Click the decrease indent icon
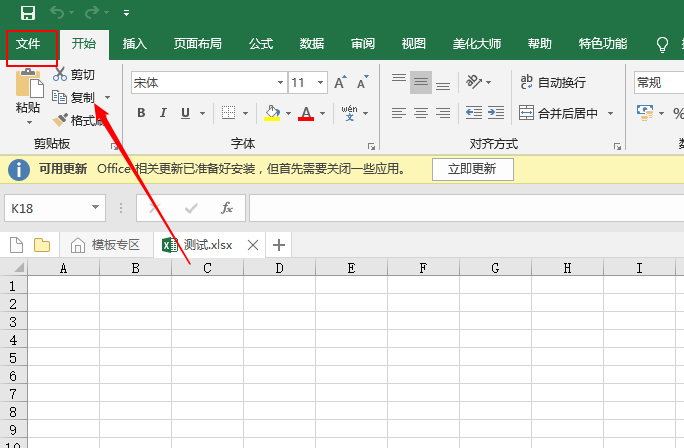684x448 pixels. click(x=474, y=113)
